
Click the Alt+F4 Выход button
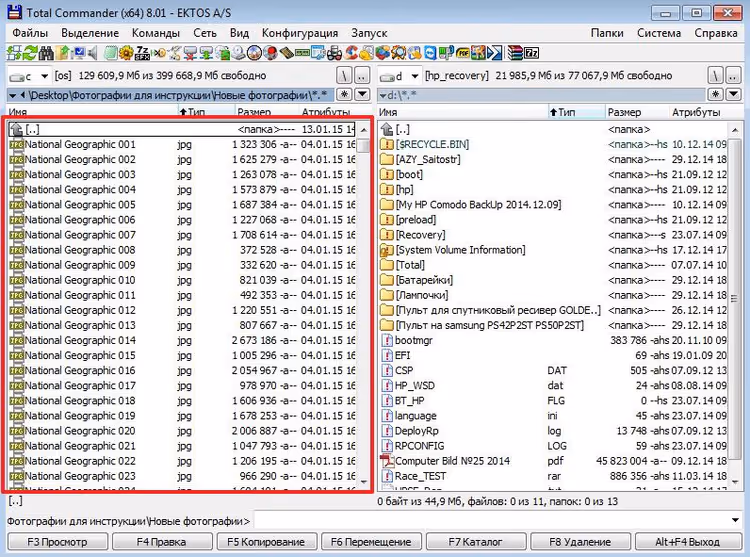point(687,542)
